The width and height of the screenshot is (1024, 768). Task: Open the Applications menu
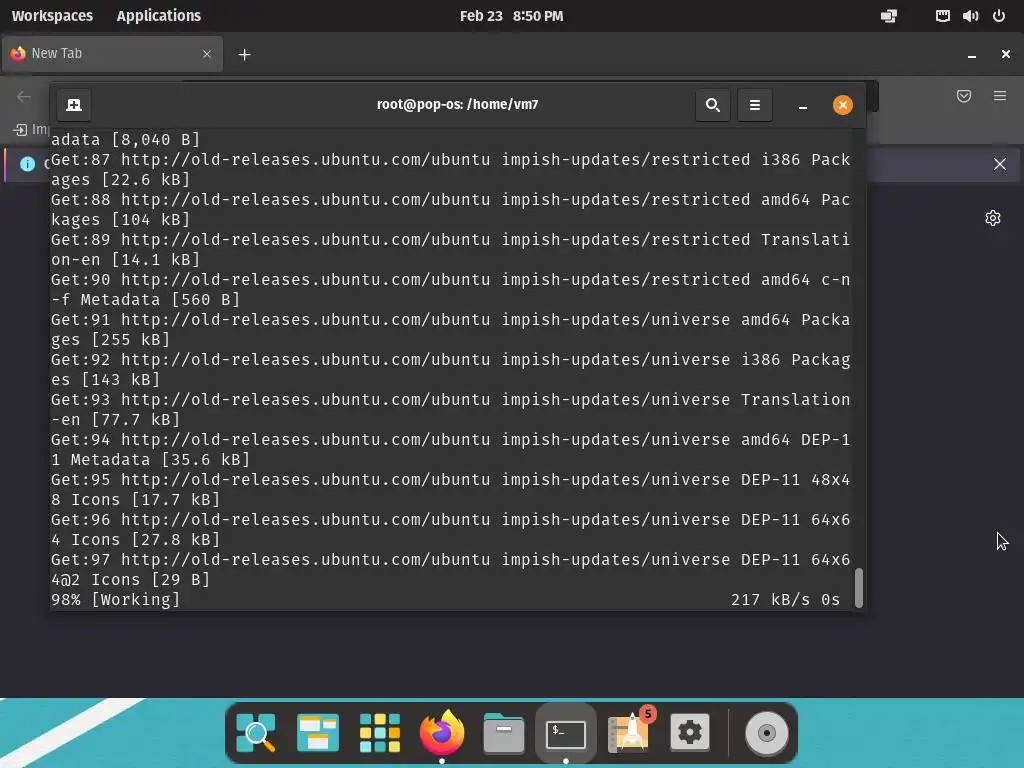tap(159, 16)
